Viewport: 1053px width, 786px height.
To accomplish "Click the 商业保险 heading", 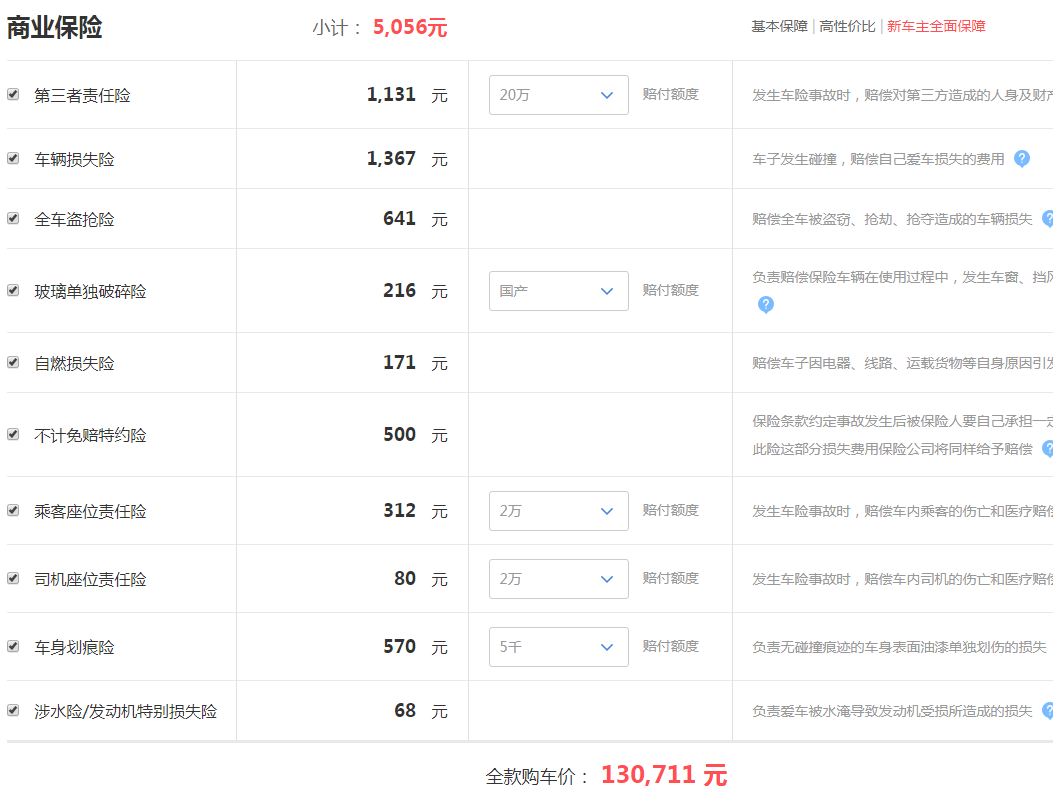I will coord(54,28).
